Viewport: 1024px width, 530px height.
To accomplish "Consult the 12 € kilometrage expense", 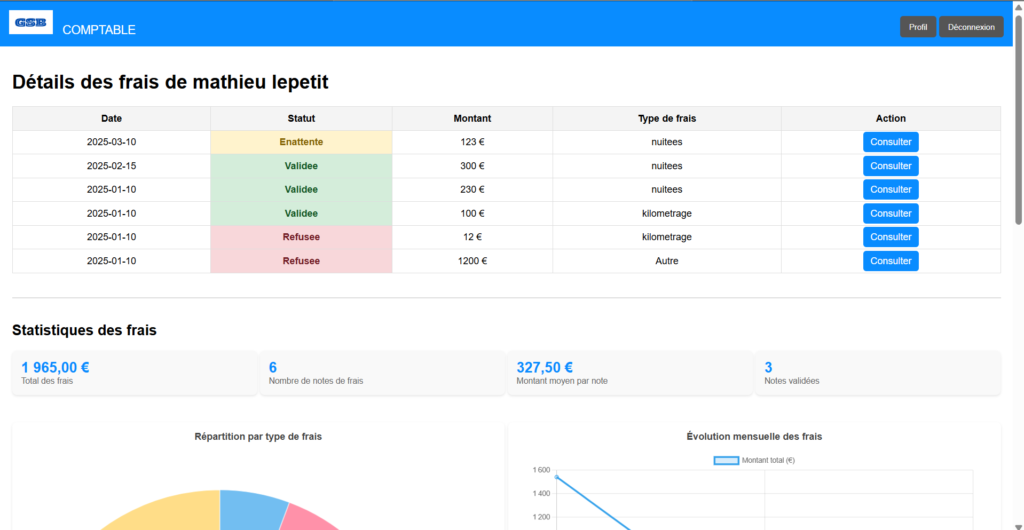I will tap(891, 237).
